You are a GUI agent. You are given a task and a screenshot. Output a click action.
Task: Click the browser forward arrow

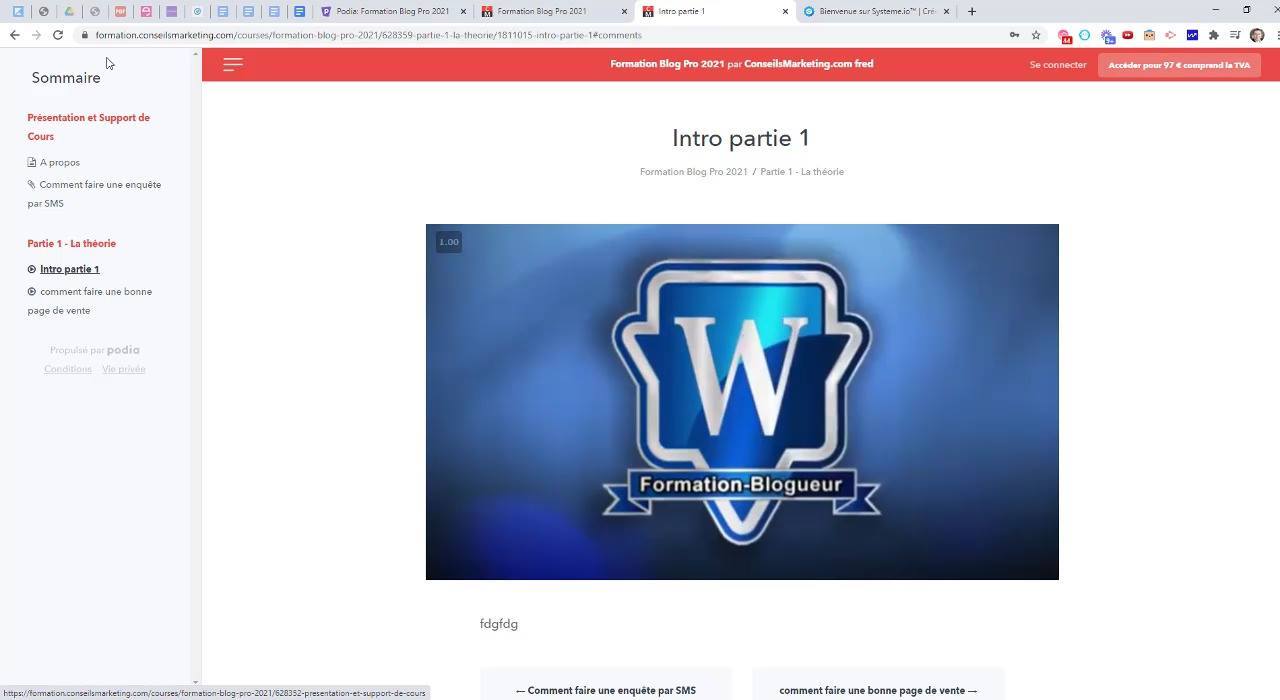36,35
